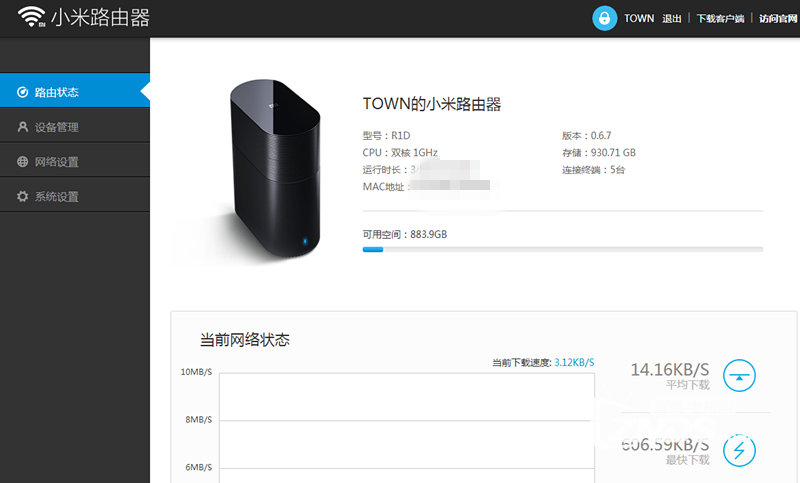Click the 版本：0.6.7 text

[586, 136]
